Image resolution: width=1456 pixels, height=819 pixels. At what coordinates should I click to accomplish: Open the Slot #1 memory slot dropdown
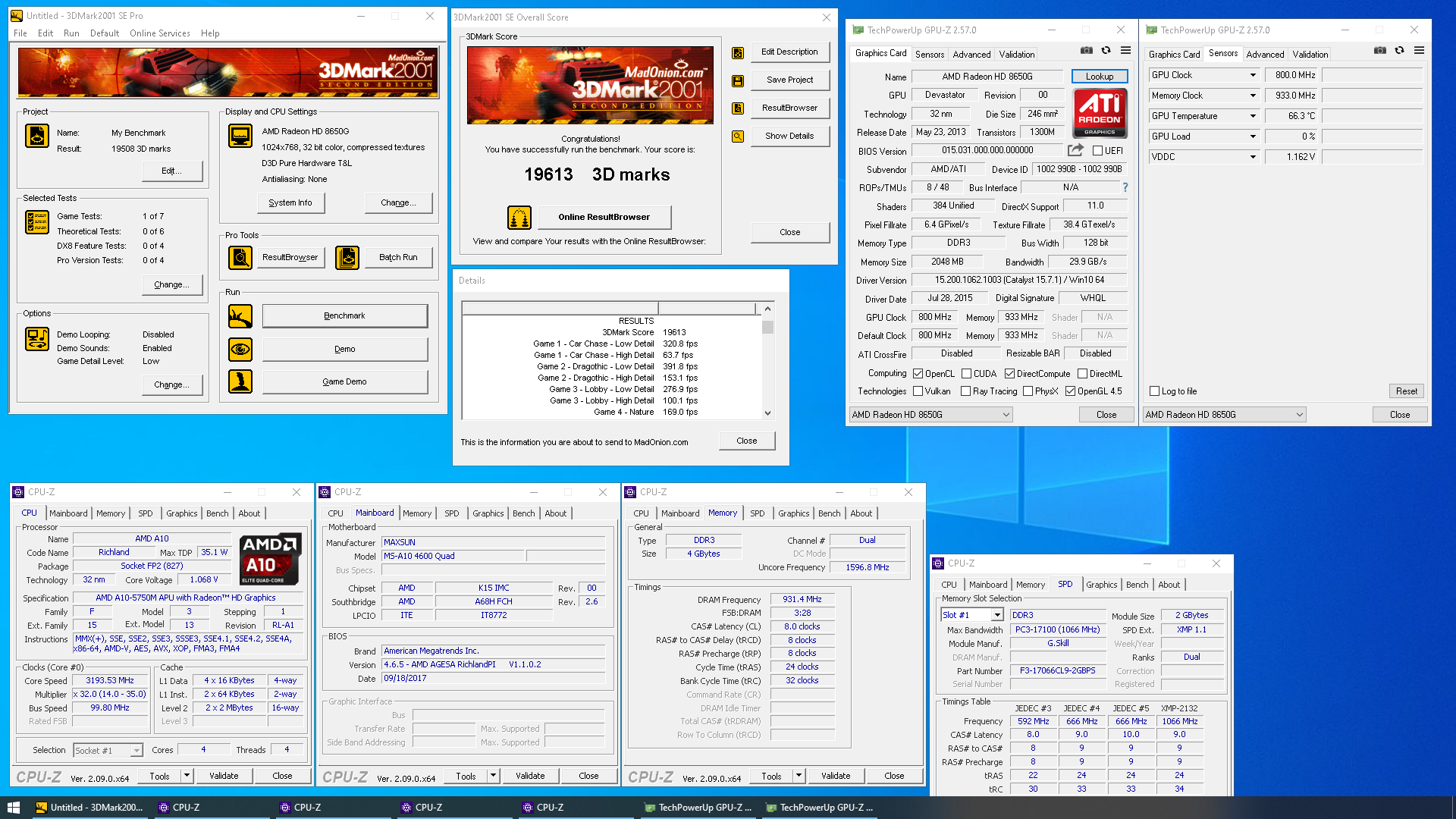point(972,615)
